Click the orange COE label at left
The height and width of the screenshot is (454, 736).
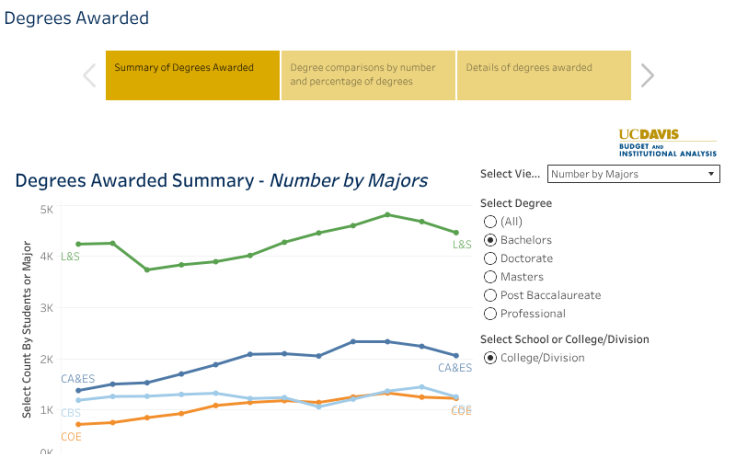point(71,437)
